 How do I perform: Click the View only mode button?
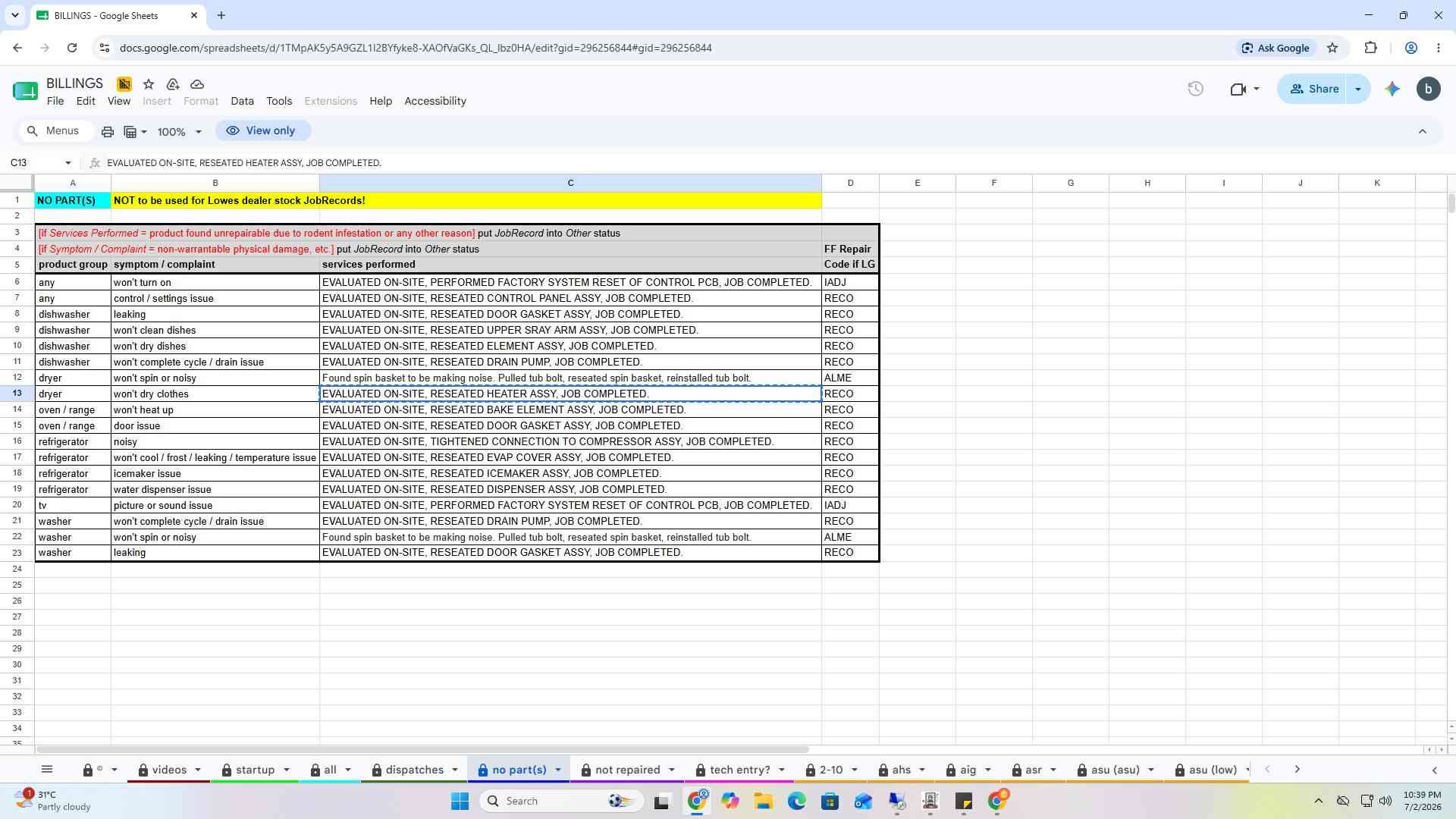tap(262, 130)
